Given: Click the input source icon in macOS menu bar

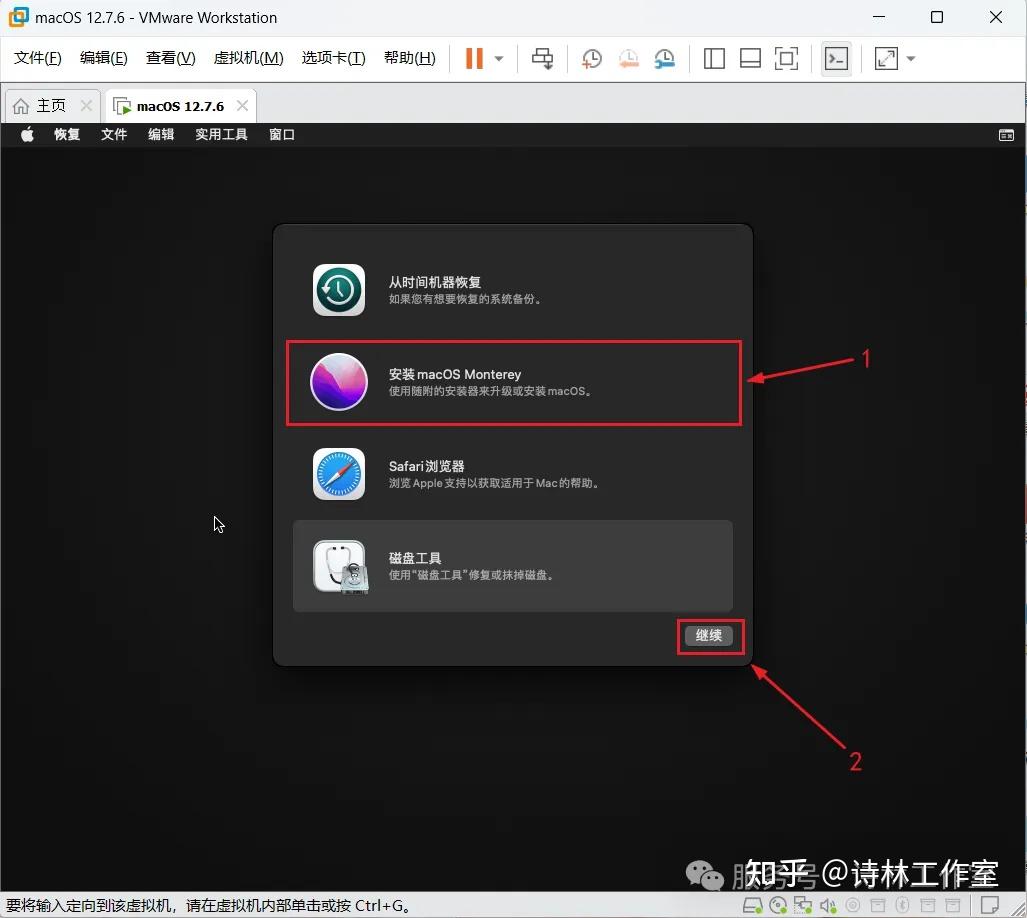Looking at the screenshot, I should click(x=1006, y=136).
